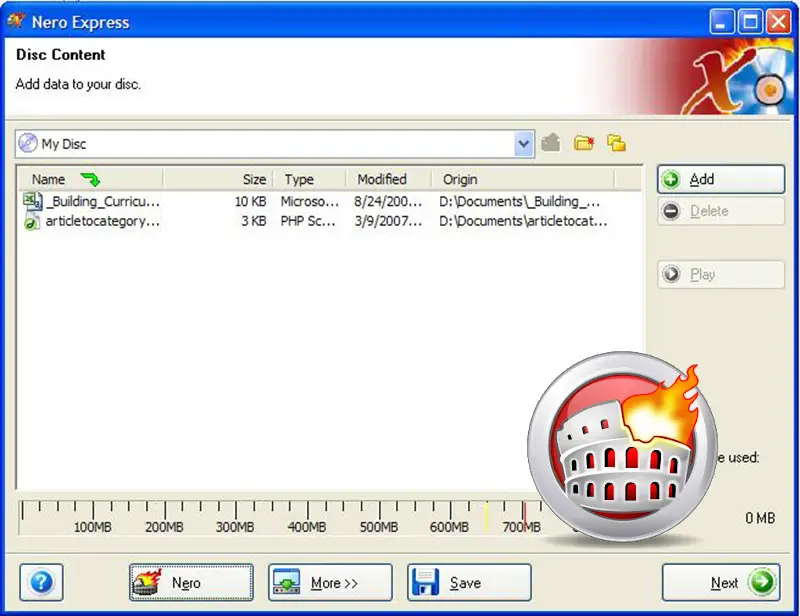This screenshot has width=800, height=616.
Task: Sort by the Name column header
Action: click(91, 179)
